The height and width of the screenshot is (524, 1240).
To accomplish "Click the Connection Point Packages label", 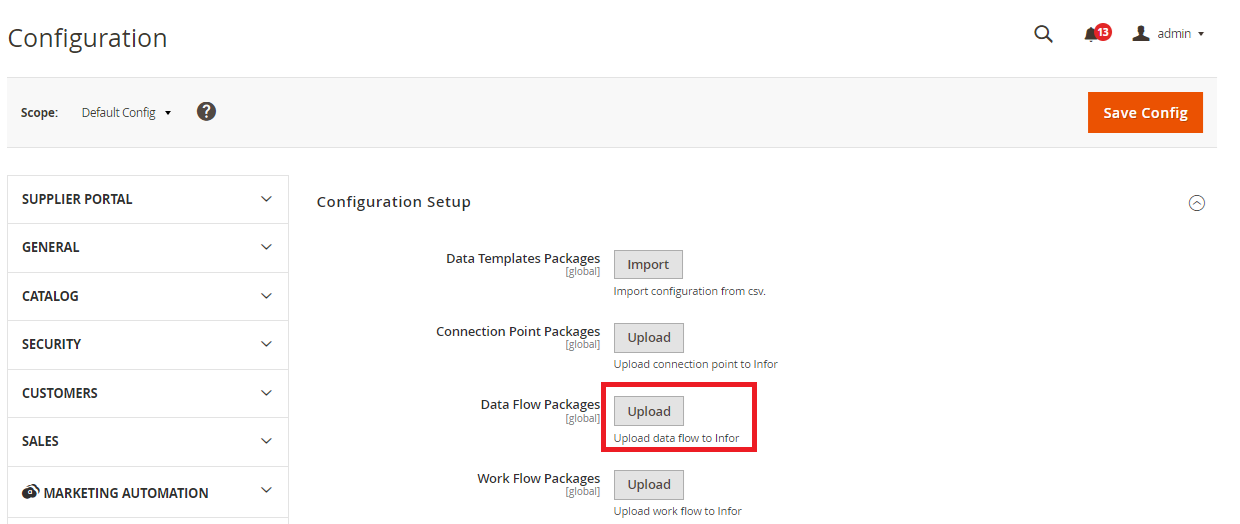I will tap(518, 331).
